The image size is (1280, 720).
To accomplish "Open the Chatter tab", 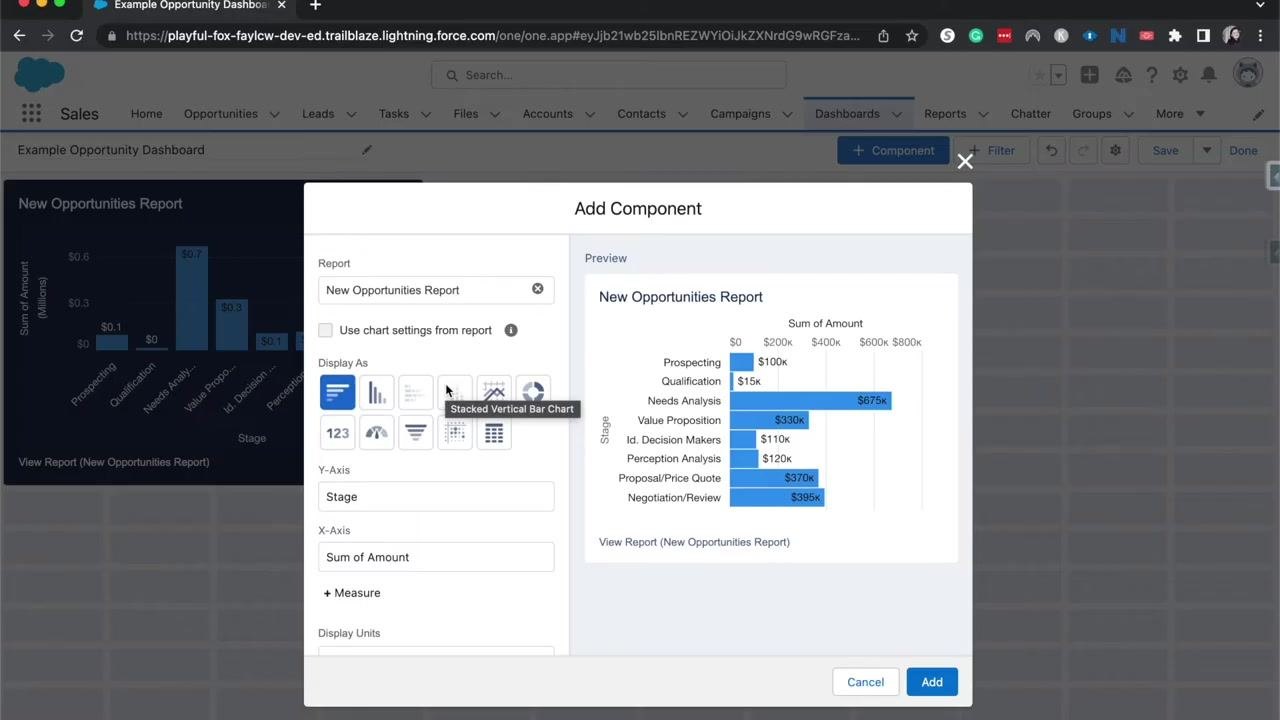I will point(1030,114).
